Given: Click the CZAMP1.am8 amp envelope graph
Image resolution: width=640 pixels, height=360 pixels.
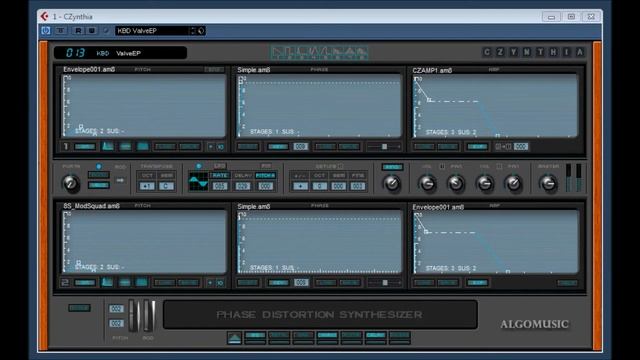Looking at the screenshot, I should [496, 106].
